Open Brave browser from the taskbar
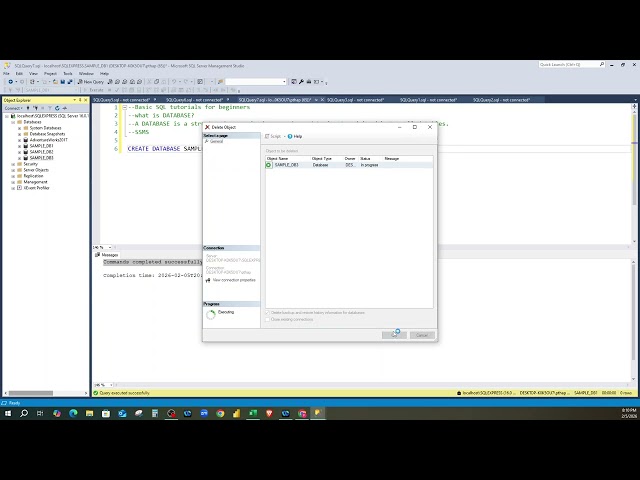Viewport: 640px width, 480px height. tap(269, 413)
